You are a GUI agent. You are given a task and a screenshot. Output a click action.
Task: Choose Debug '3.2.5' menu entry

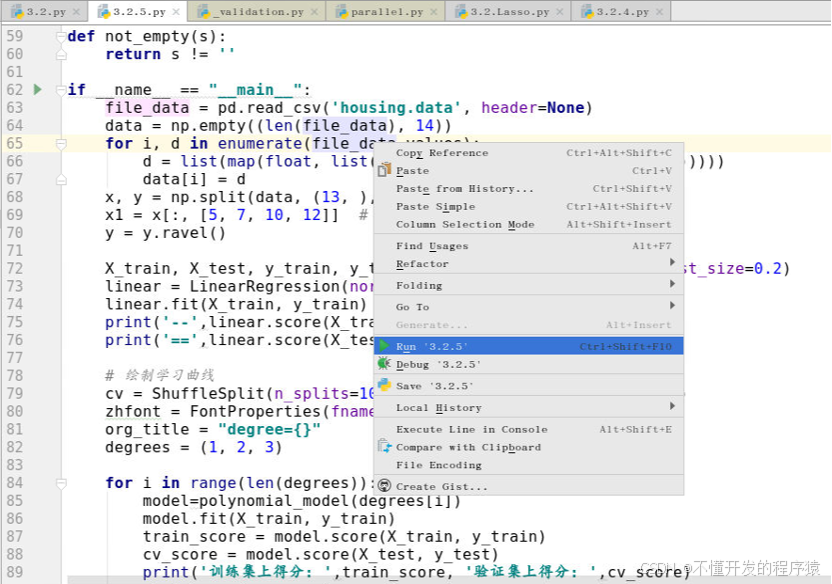coord(528,364)
